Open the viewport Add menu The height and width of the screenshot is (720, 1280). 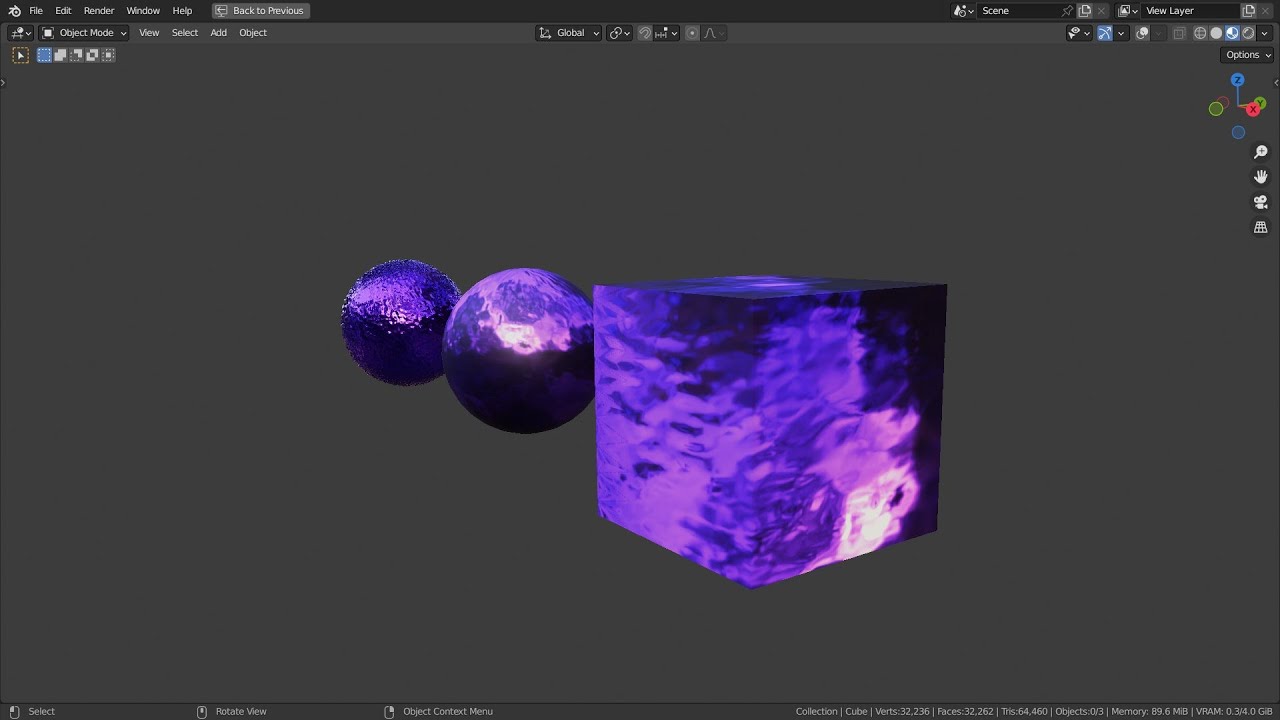click(x=218, y=32)
